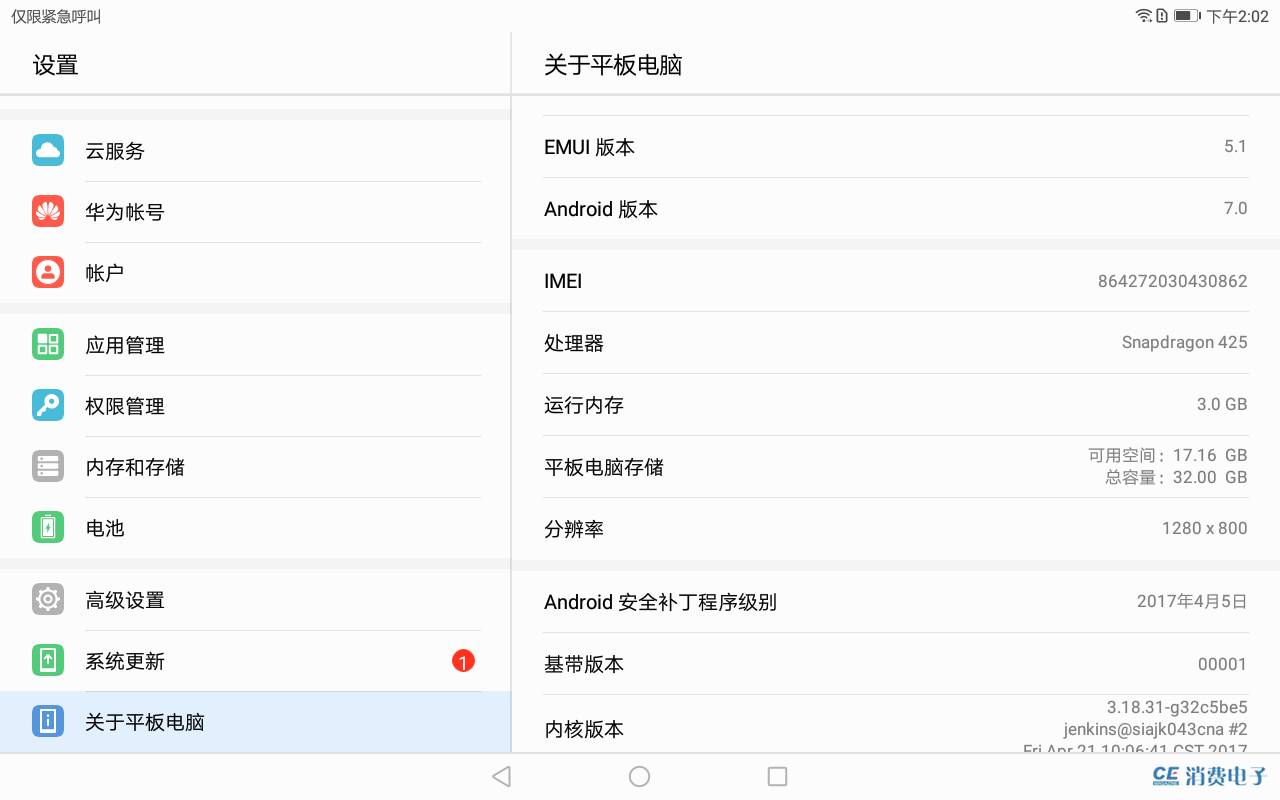
Task: Select the 关于平板电脑 menu entry
Action: tap(144, 721)
